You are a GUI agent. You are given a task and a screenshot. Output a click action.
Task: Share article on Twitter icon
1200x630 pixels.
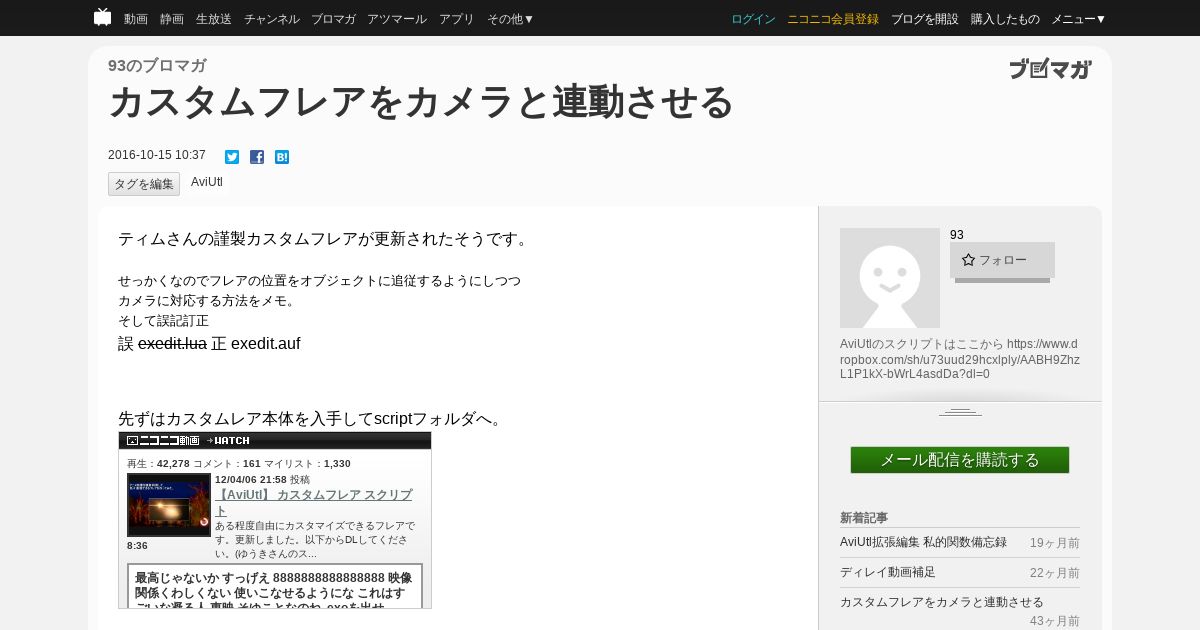[232, 157]
